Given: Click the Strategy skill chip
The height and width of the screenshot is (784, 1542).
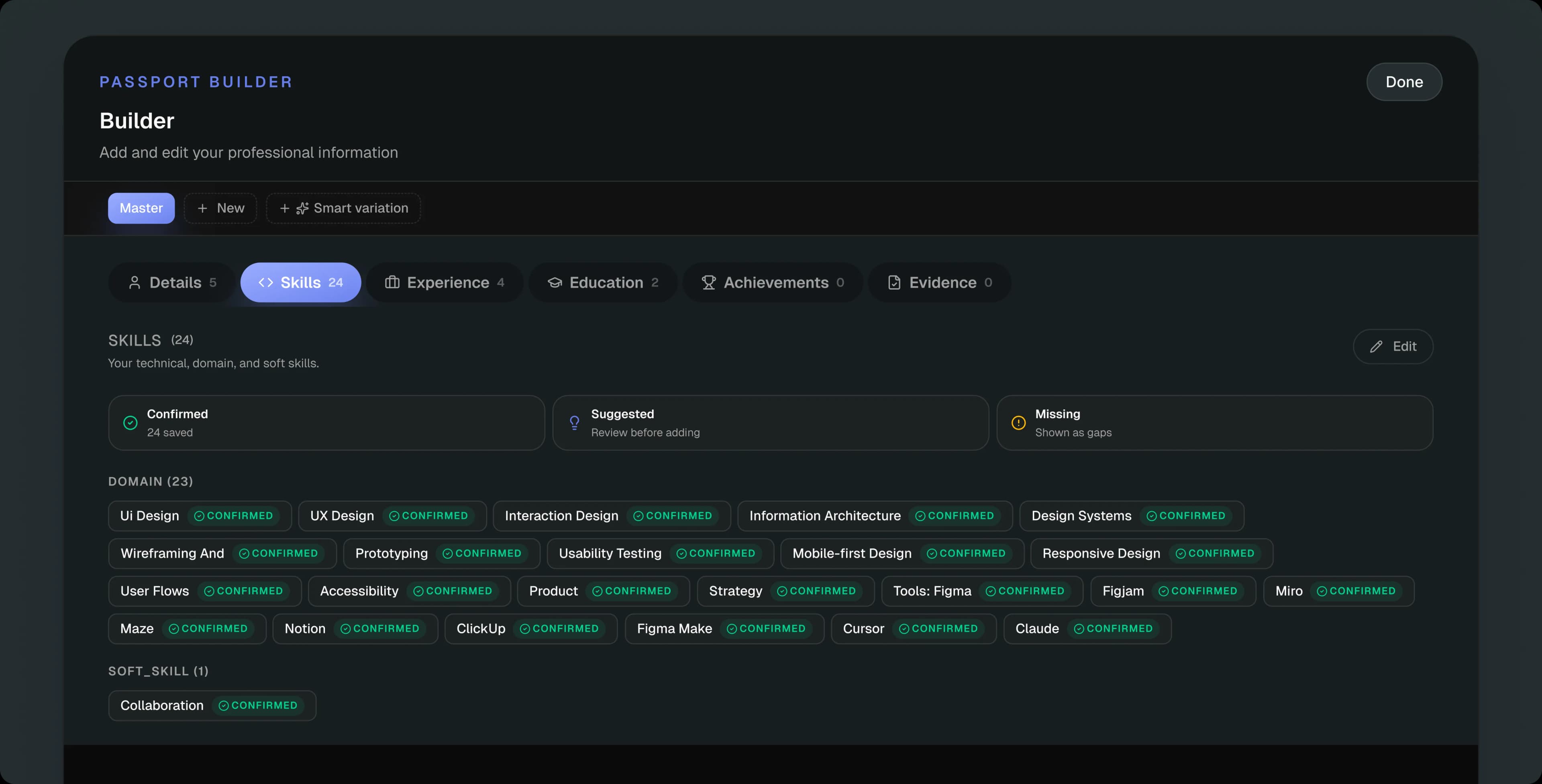Looking at the screenshot, I should point(786,591).
